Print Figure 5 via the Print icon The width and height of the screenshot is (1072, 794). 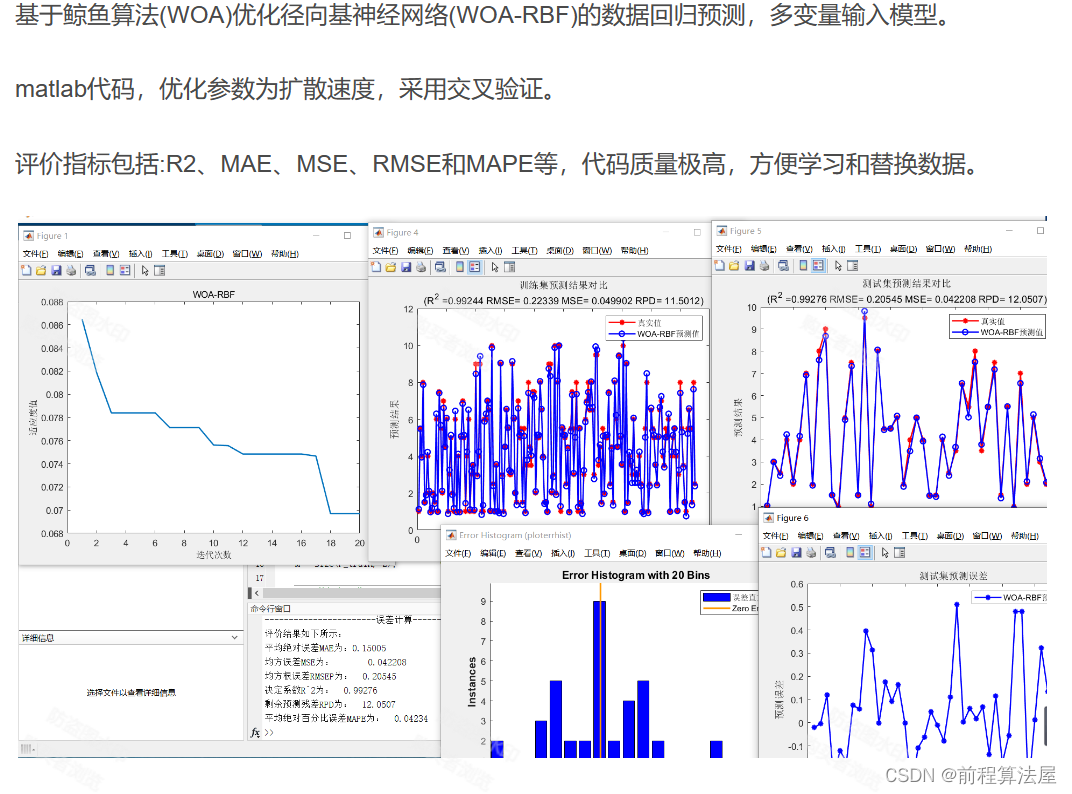(763, 266)
